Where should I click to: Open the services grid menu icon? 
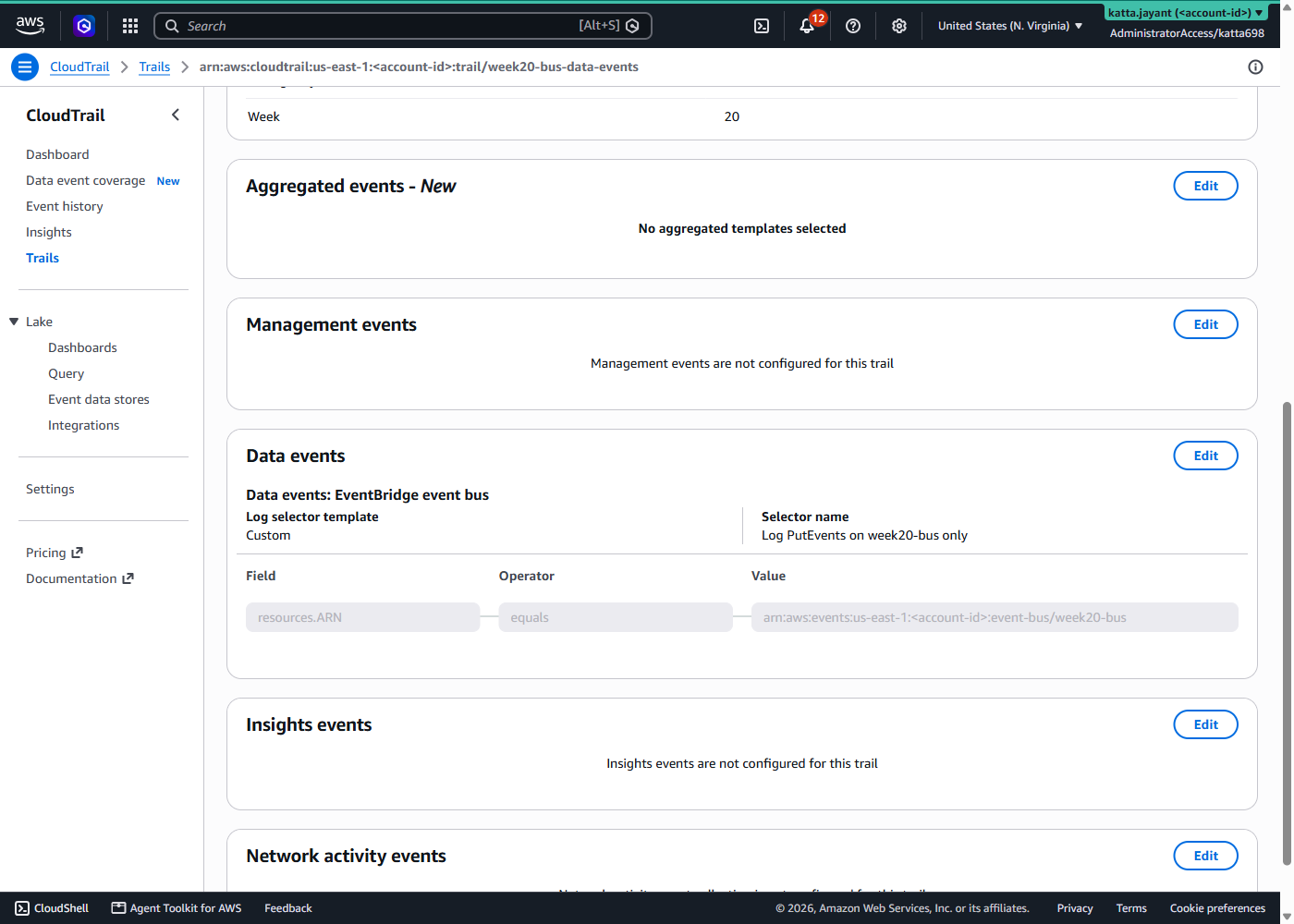coord(130,26)
